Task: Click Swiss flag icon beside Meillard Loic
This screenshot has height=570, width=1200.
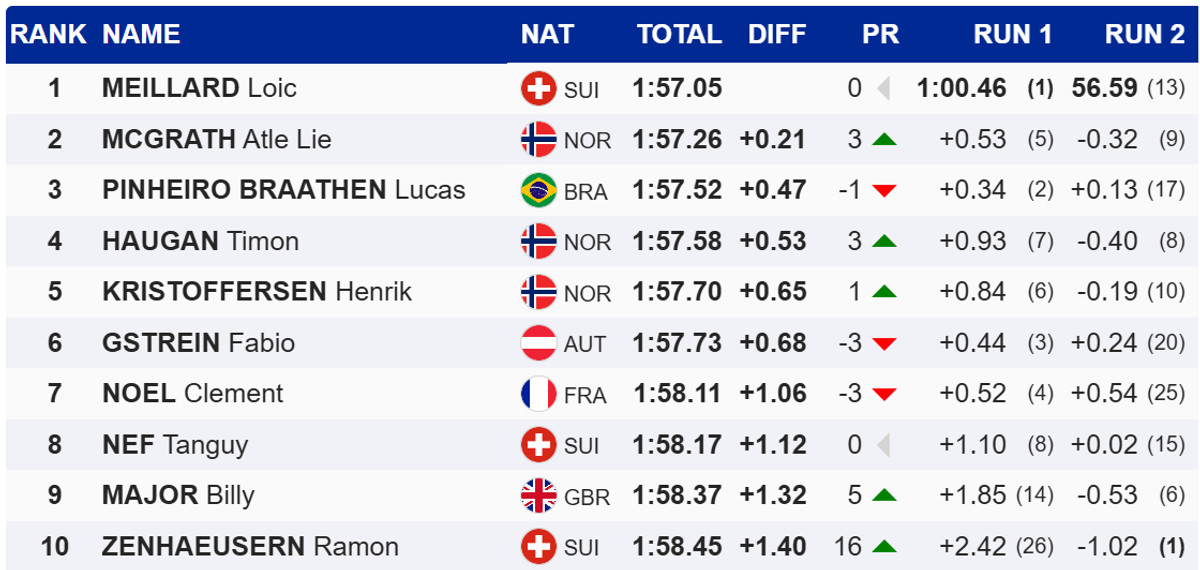Action: point(538,89)
